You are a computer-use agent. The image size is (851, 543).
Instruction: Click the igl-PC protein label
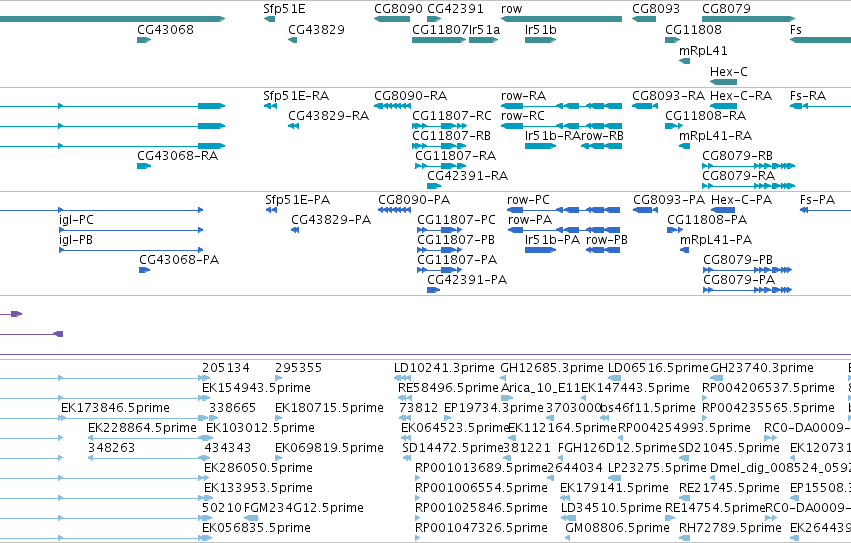click(76, 220)
